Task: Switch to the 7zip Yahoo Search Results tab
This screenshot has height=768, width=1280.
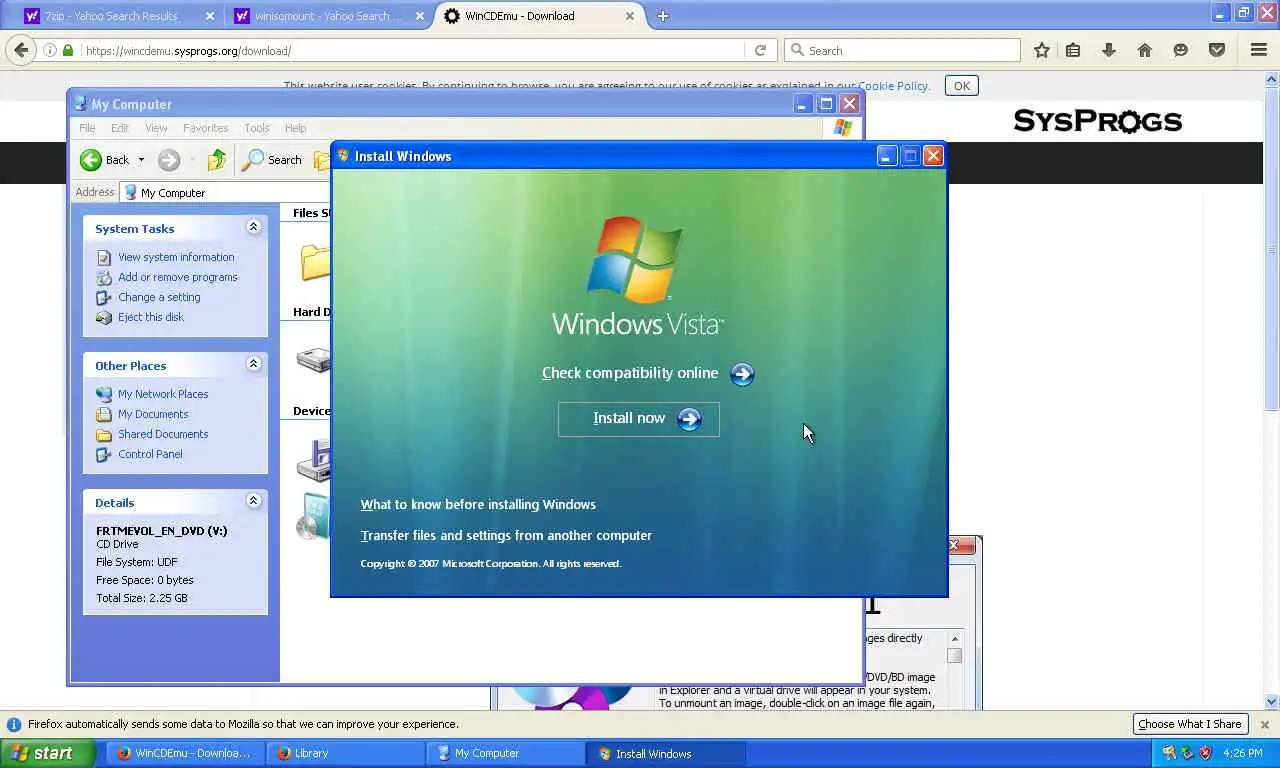Action: point(119,16)
